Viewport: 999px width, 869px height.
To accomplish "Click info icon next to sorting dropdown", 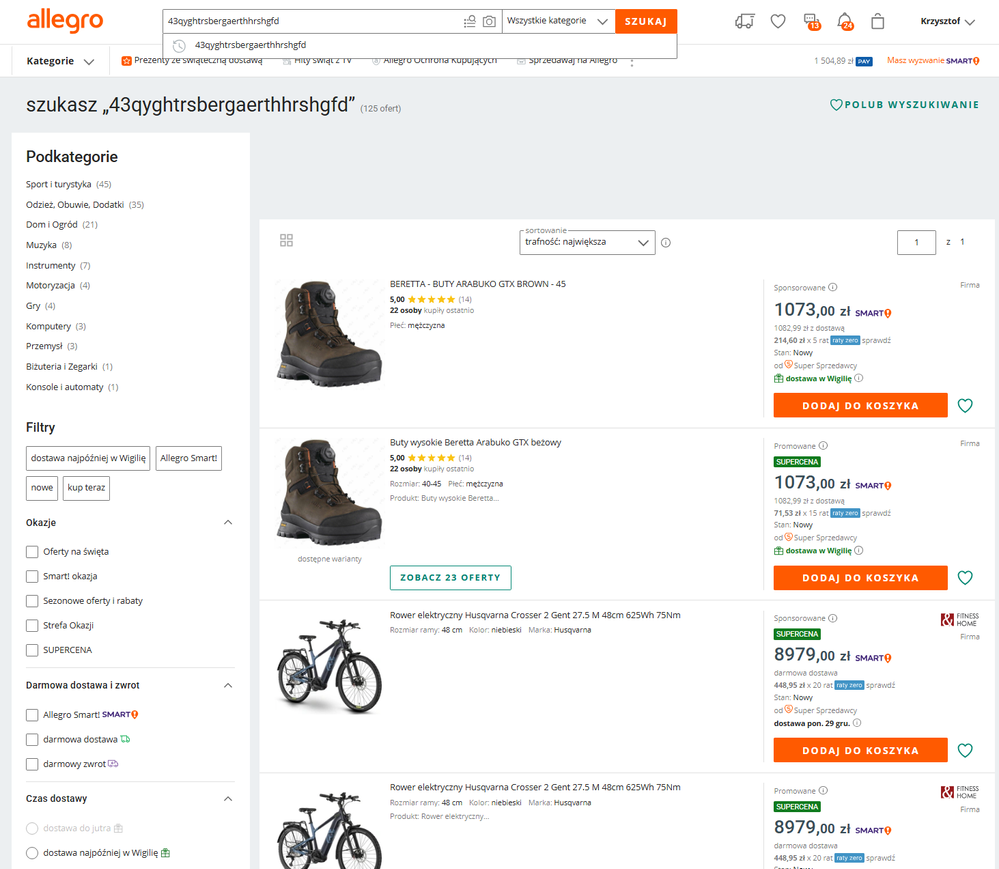I will coord(666,242).
